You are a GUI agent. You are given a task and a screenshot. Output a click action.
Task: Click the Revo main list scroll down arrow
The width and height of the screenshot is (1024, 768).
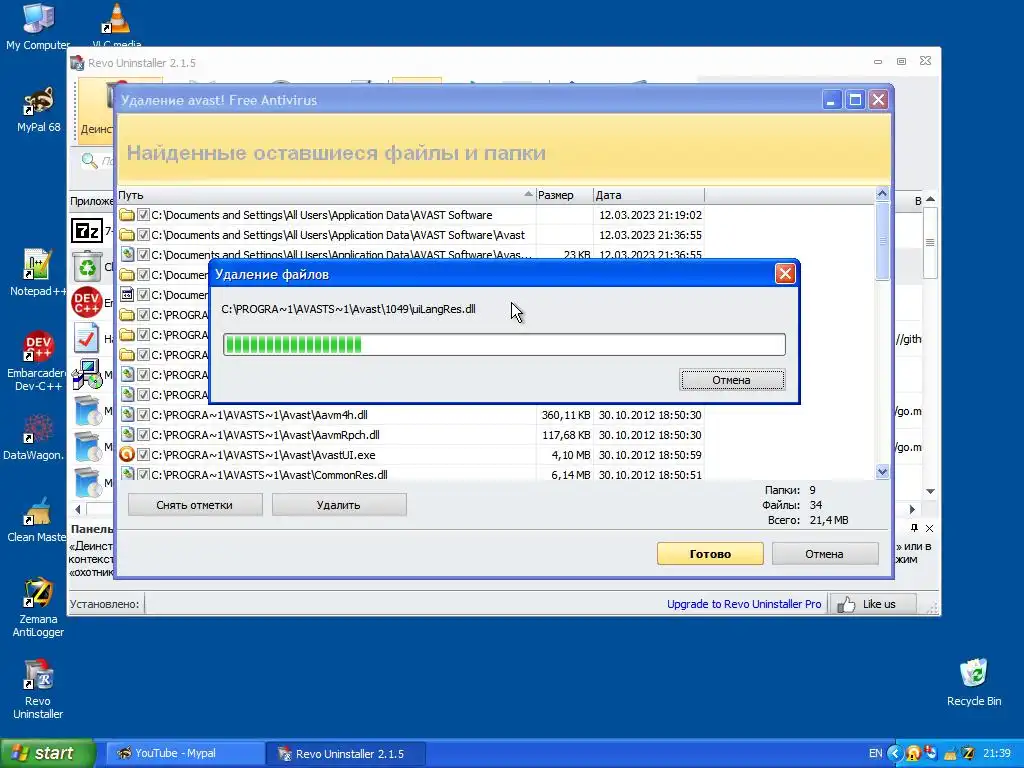tap(931, 491)
